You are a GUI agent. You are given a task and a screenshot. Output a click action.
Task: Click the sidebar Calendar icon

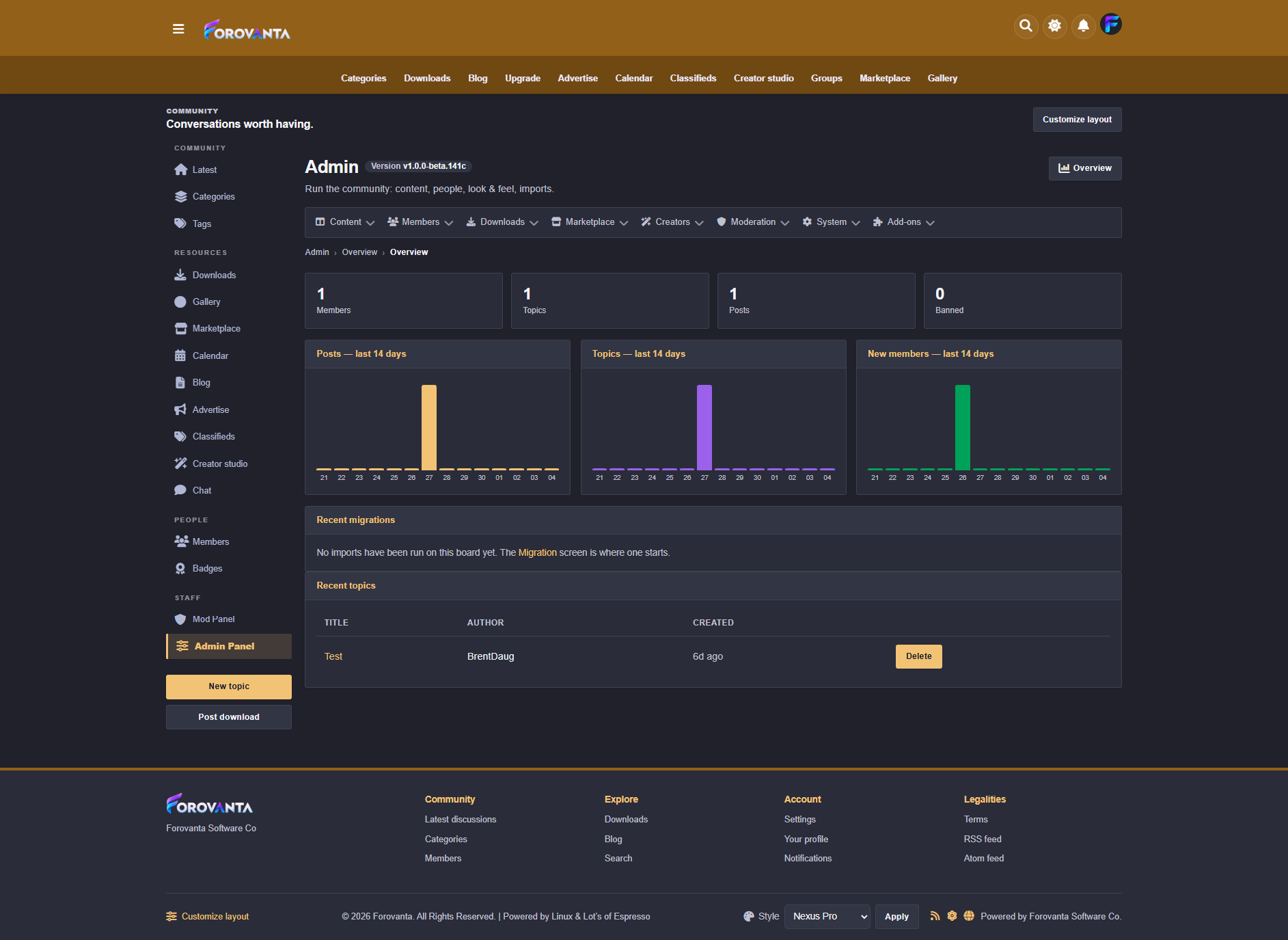coord(180,355)
